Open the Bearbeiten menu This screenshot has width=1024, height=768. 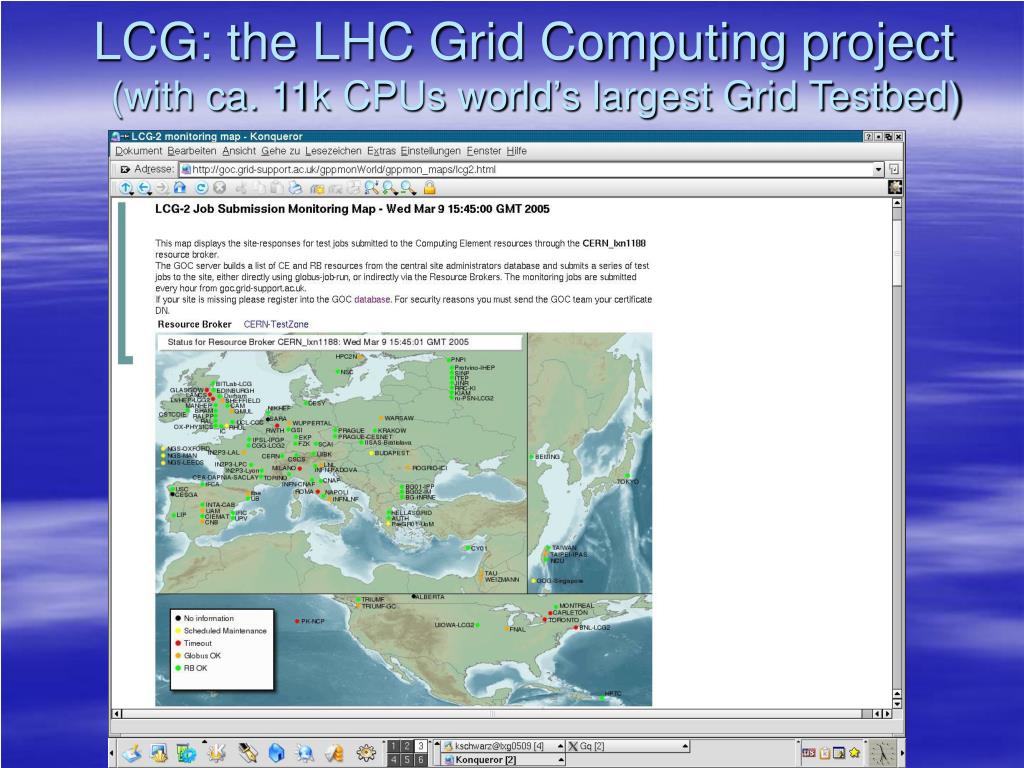[191, 151]
